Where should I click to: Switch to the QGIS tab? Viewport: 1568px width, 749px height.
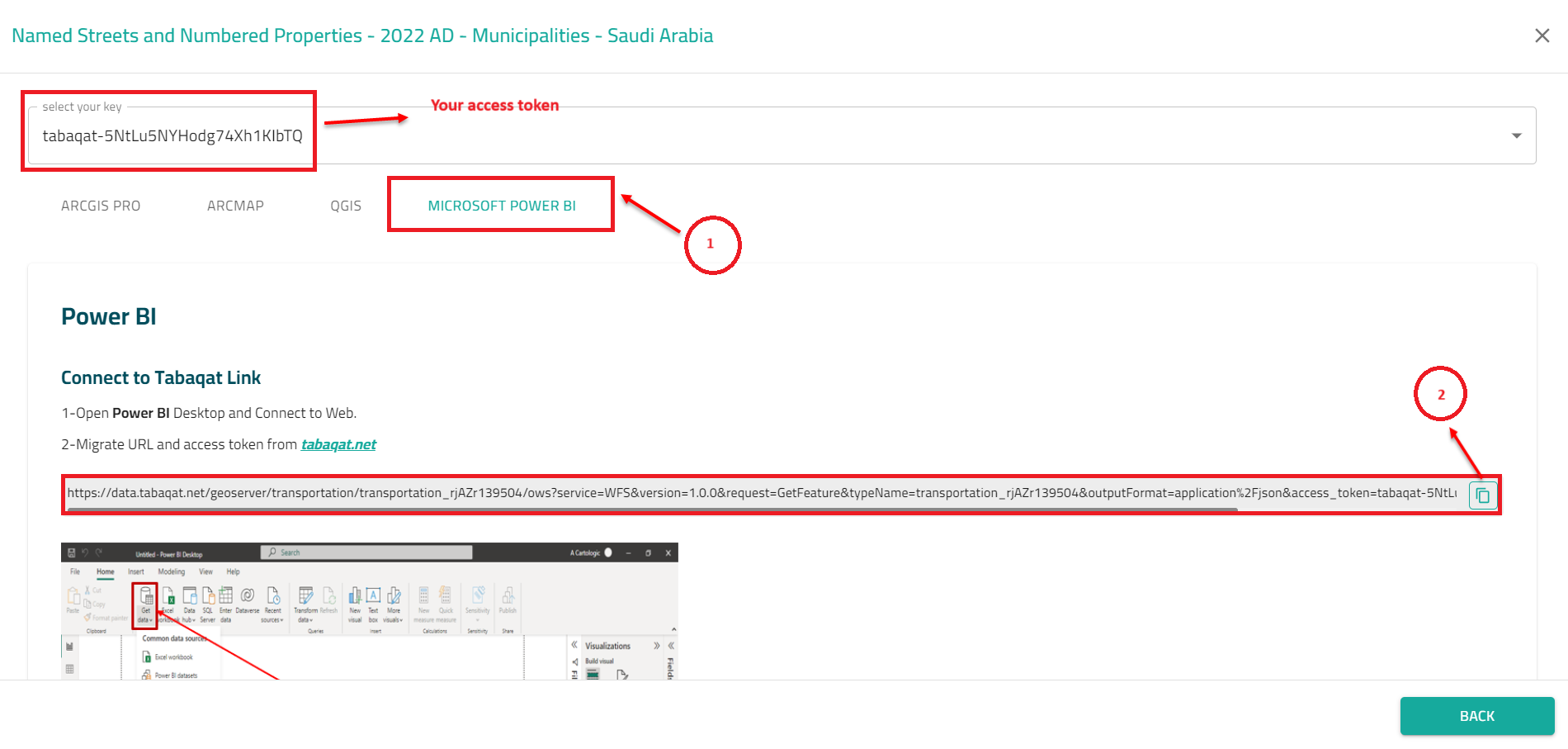click(346, 206)
